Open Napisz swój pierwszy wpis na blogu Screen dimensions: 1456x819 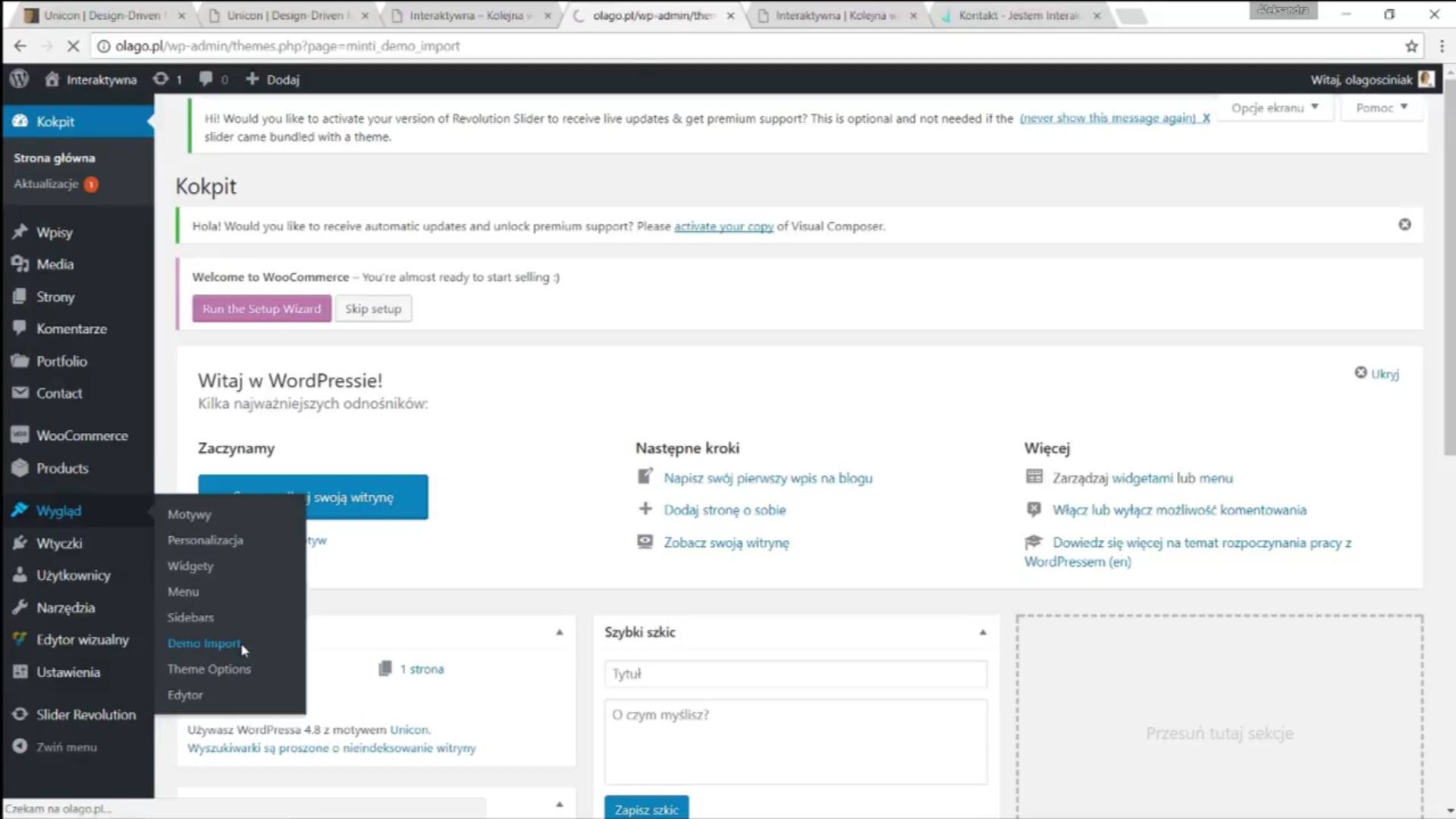coord(768,479)
